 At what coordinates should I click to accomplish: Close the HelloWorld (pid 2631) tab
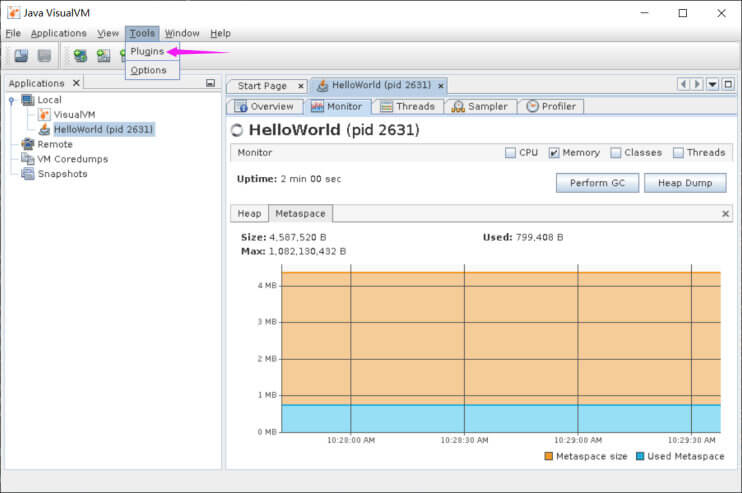[x=441, y=86]
